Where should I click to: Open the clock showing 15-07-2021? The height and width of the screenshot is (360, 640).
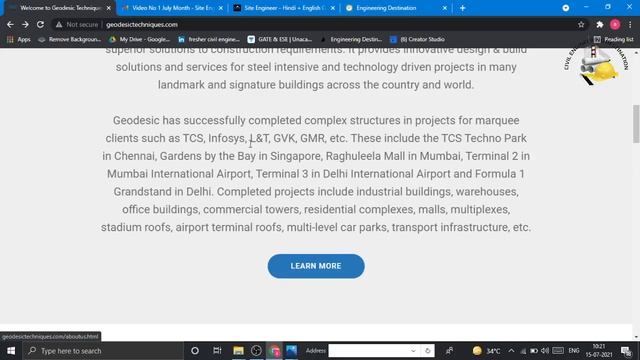(599, 351)
